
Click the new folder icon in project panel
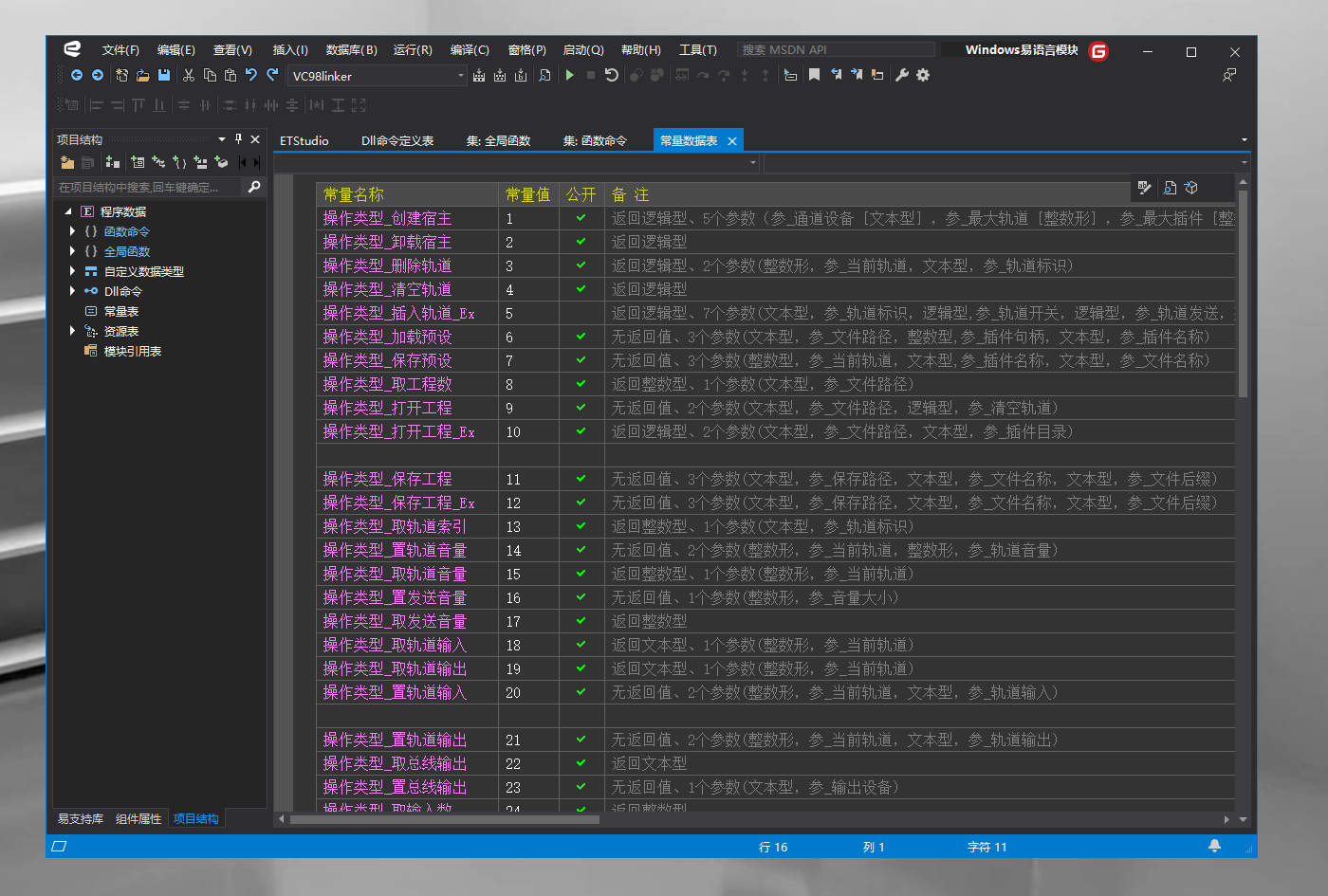click(67, 162)
